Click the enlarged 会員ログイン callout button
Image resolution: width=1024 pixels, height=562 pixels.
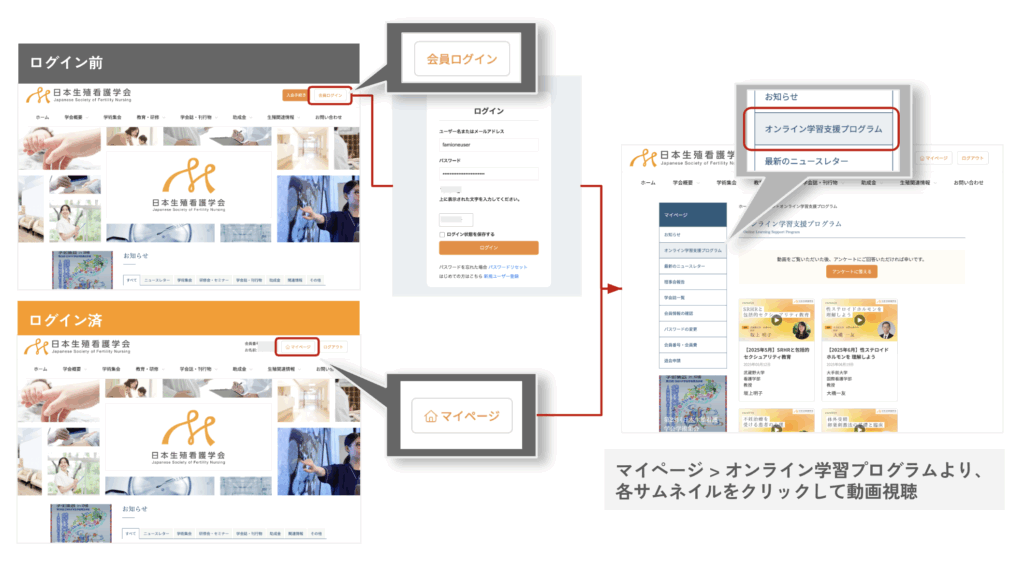coord(462,59)
